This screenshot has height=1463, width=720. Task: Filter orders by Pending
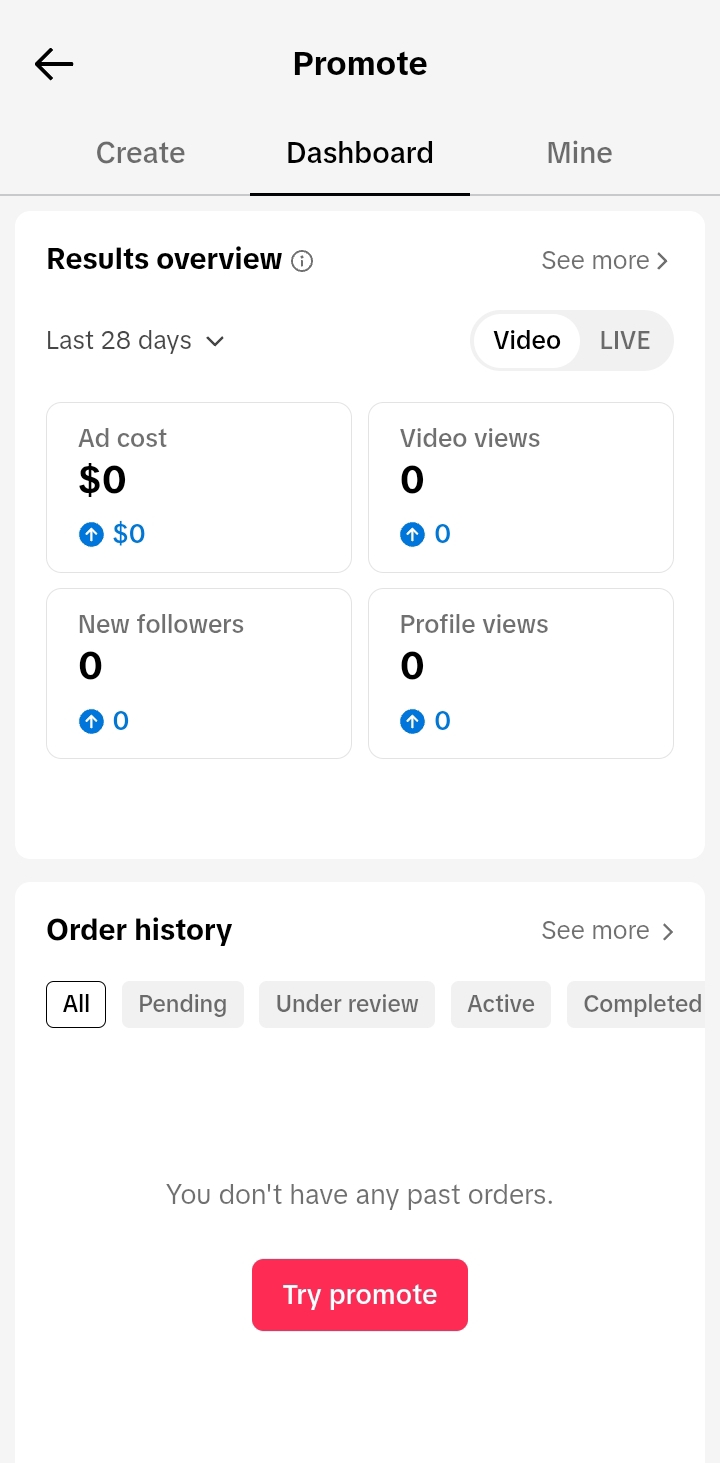183,1004
